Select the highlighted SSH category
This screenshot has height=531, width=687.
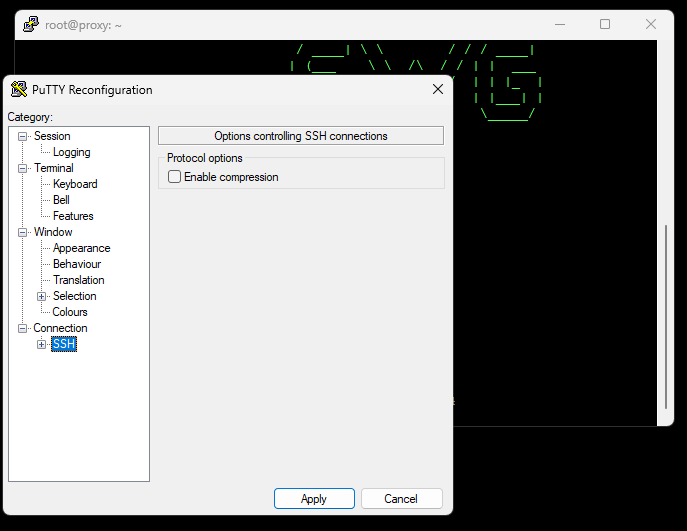64,344
